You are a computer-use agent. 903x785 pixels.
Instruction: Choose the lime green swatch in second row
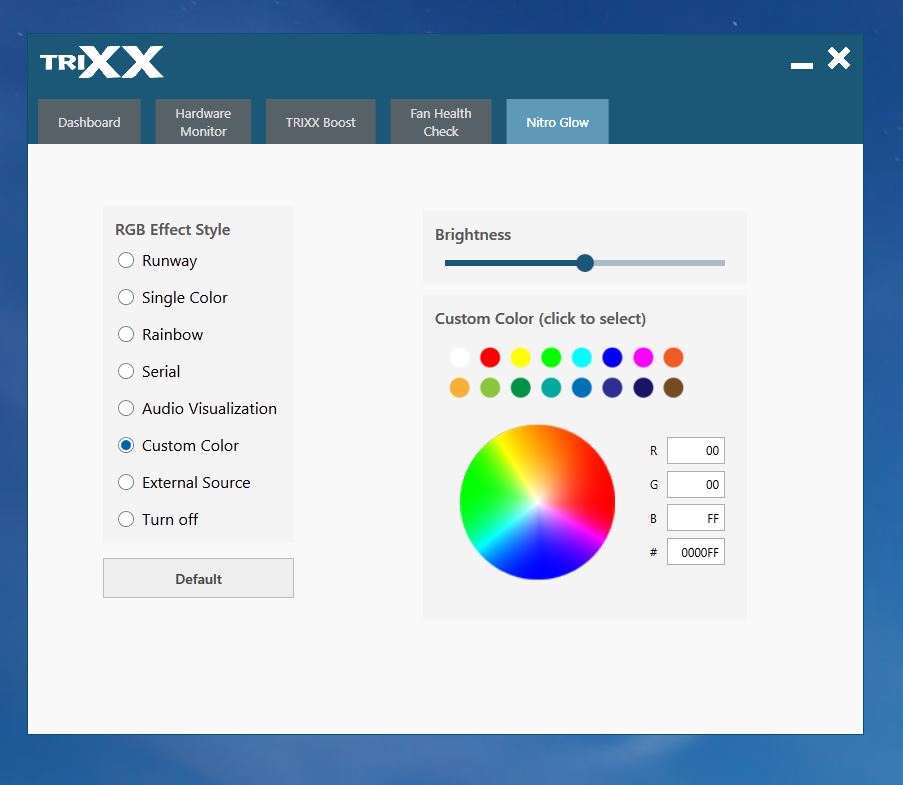click(x=490, y=388)
